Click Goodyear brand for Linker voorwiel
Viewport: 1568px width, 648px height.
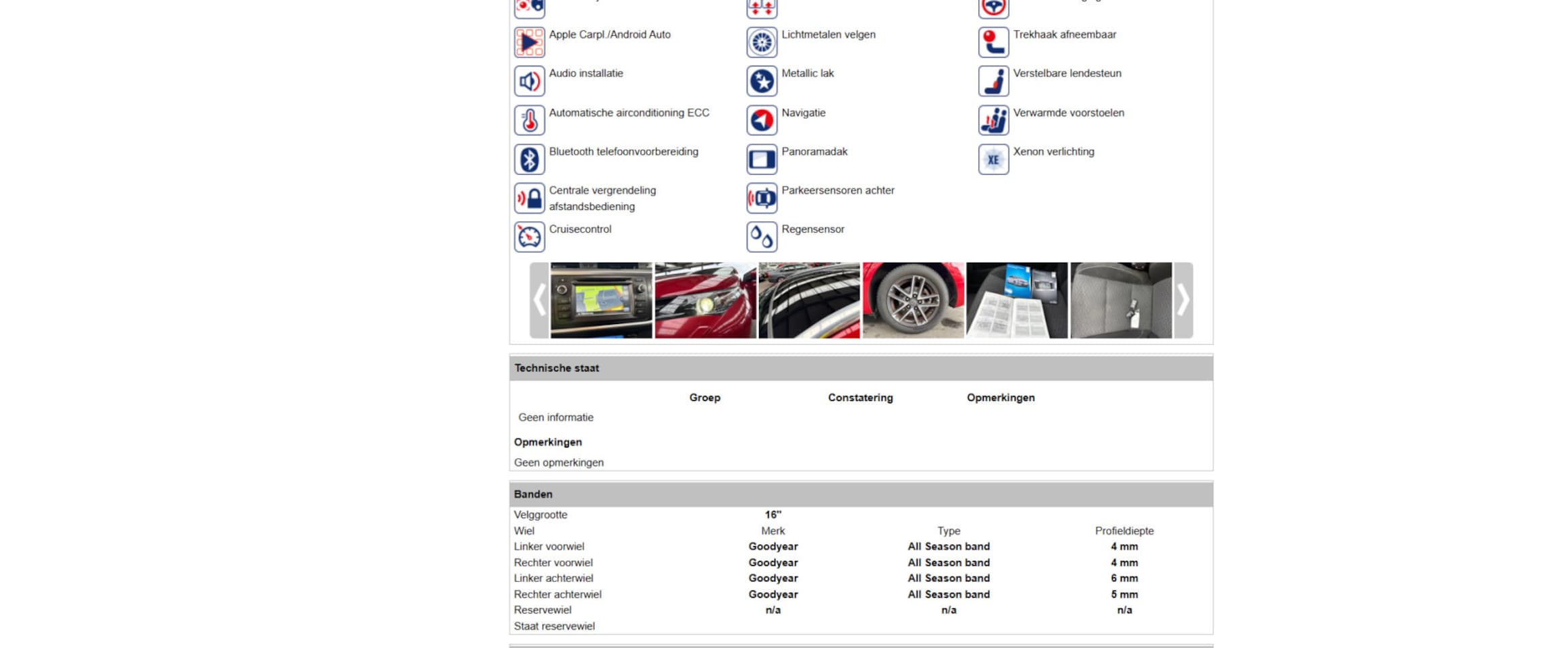point(773,546)
